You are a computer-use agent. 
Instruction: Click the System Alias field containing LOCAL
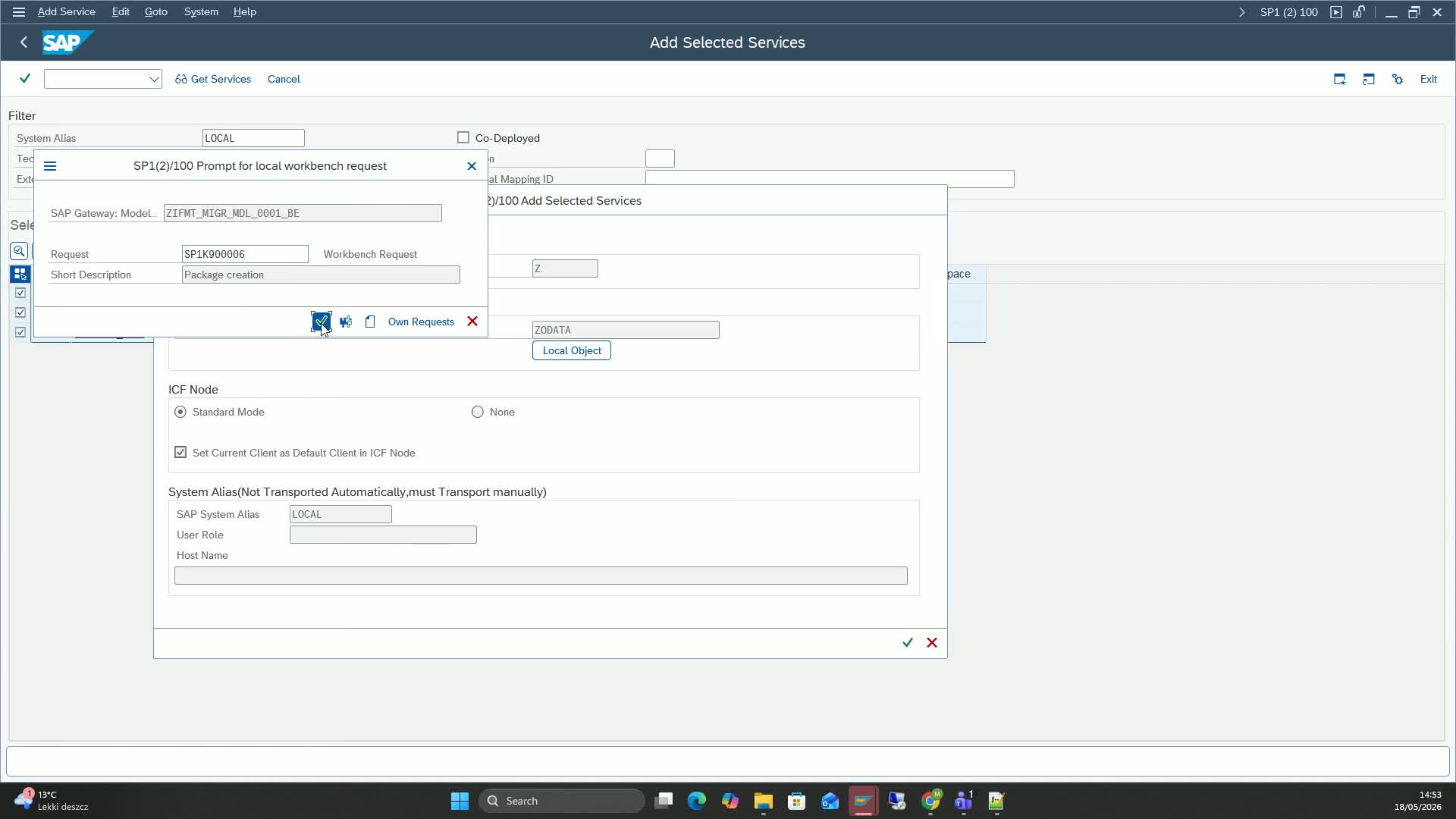click(x=253, y=138)
